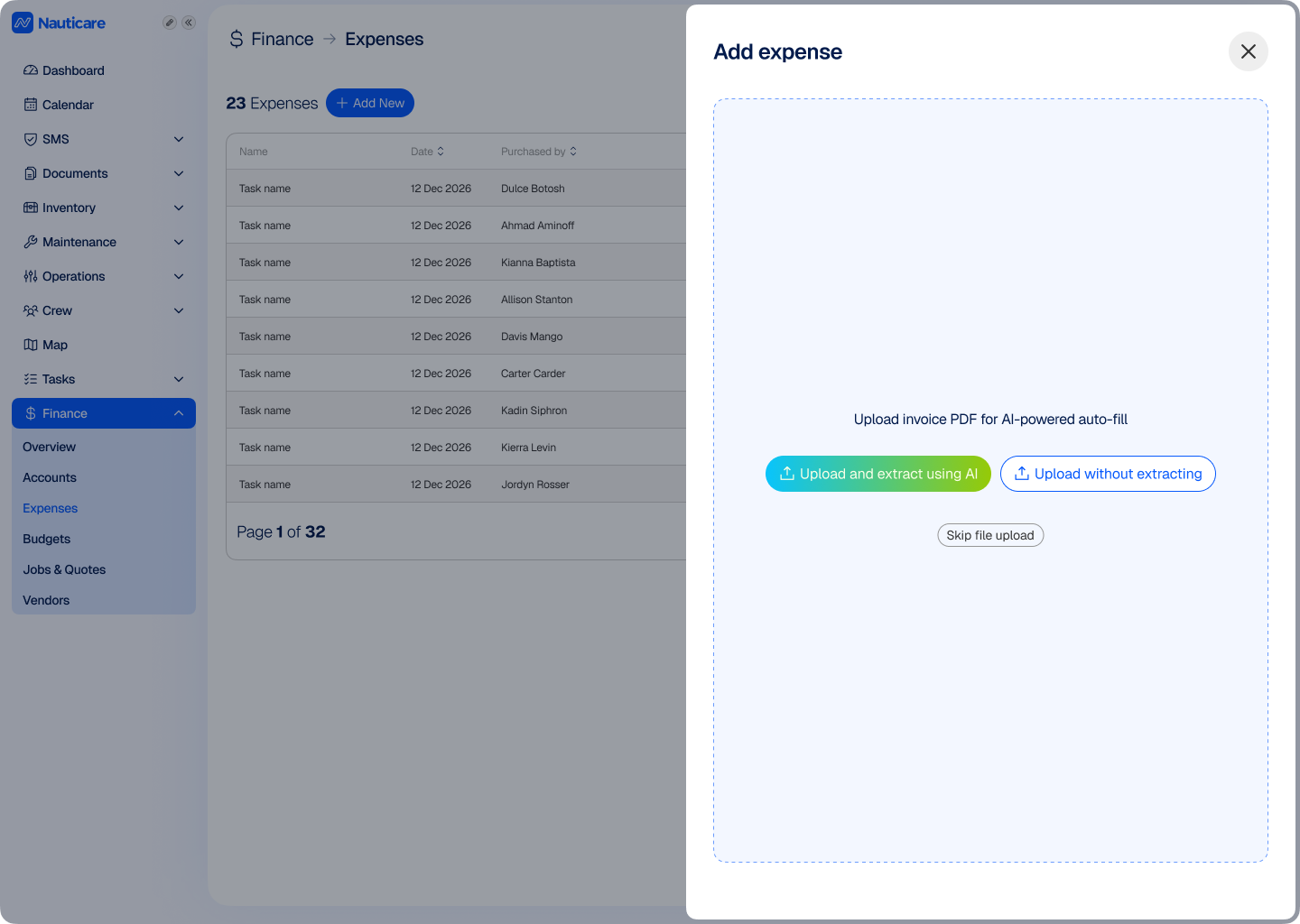Click Finance in the breadcrumb
The image size is (1300, 924).
click(283, 39)
